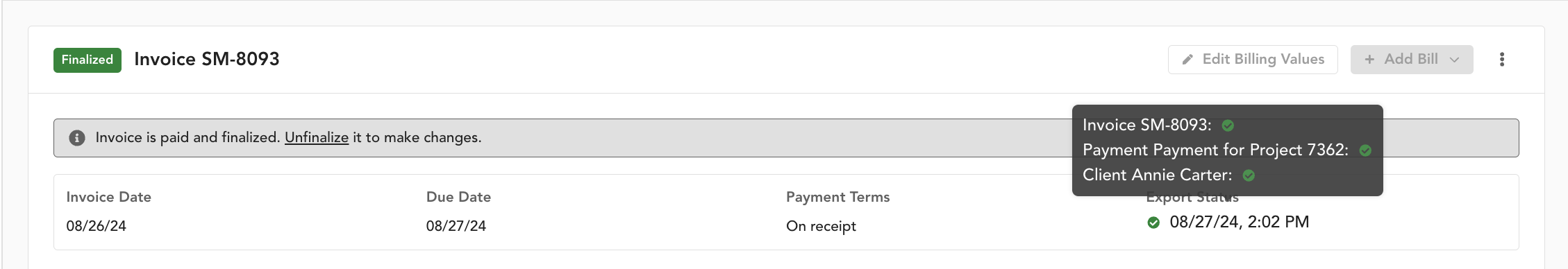Expand the Add Bill dropdown chevron
1568x269 pixels.
[1454, 60]
